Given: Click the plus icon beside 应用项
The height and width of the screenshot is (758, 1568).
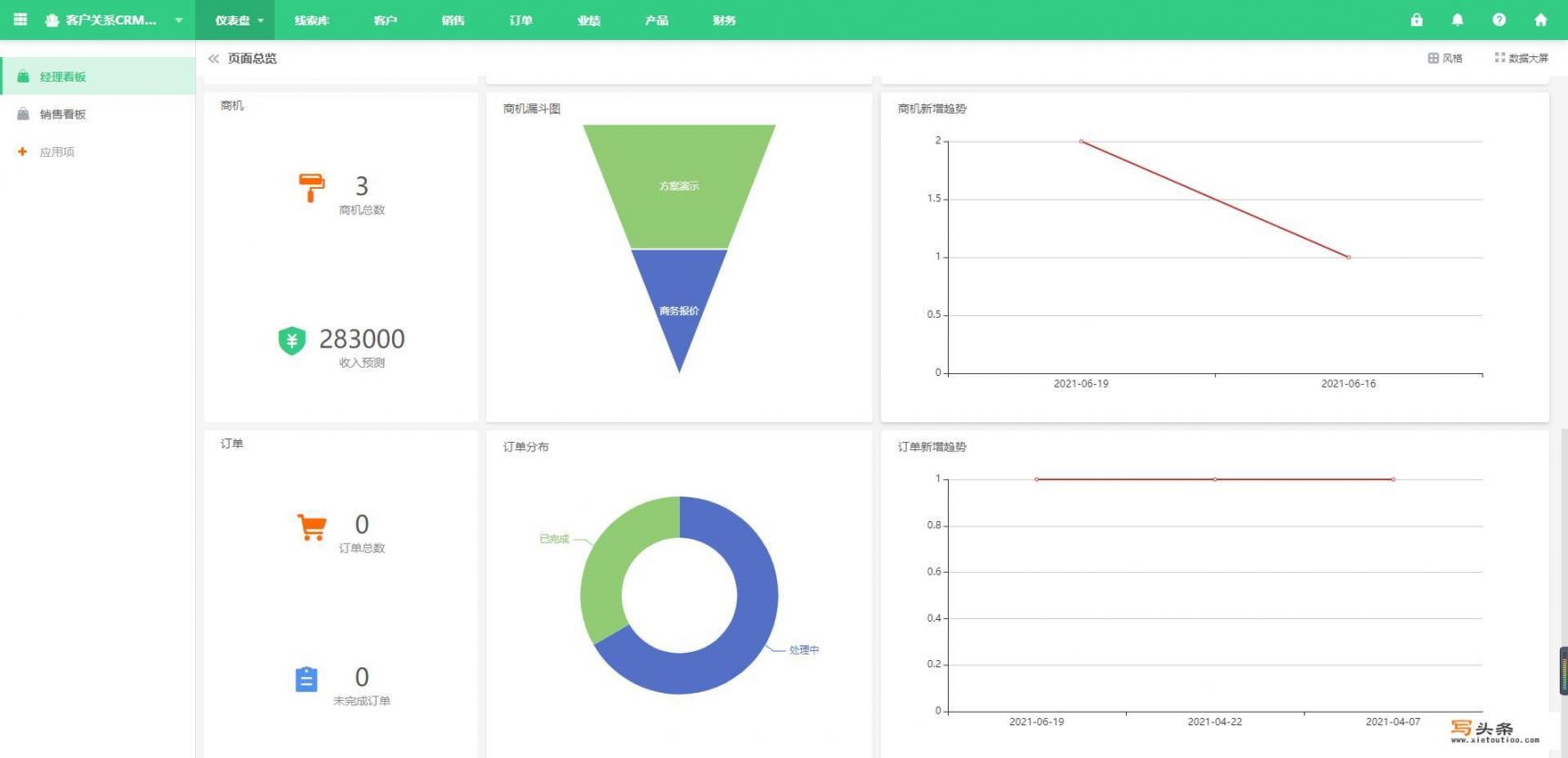Looking at the screenshot, I should coord(23,152).
